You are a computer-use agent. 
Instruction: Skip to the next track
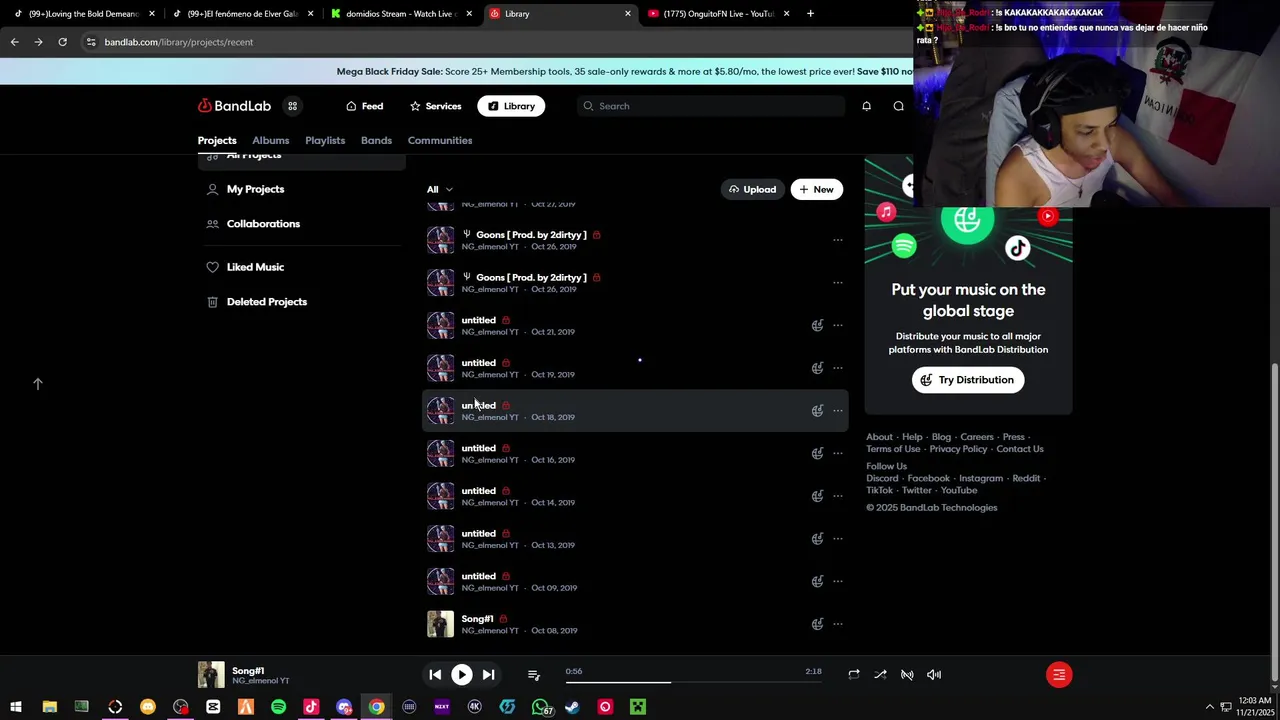488,675
